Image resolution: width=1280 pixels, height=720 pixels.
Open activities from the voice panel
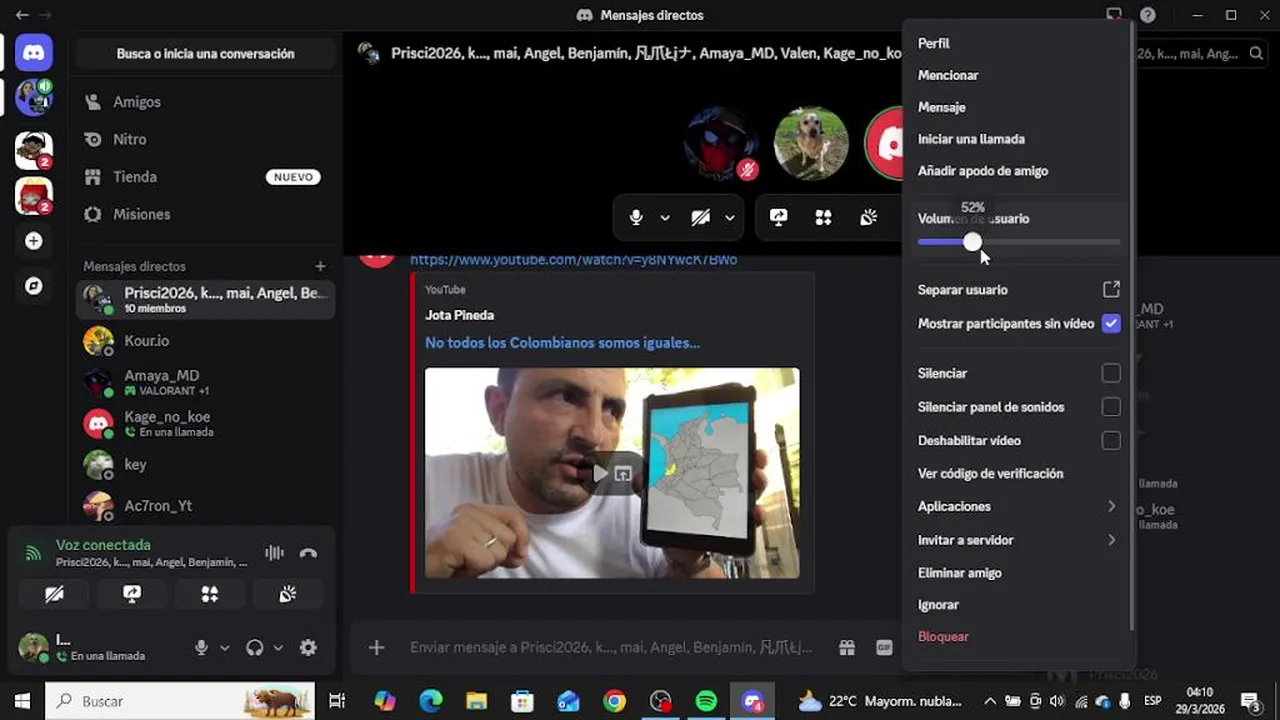210,594
